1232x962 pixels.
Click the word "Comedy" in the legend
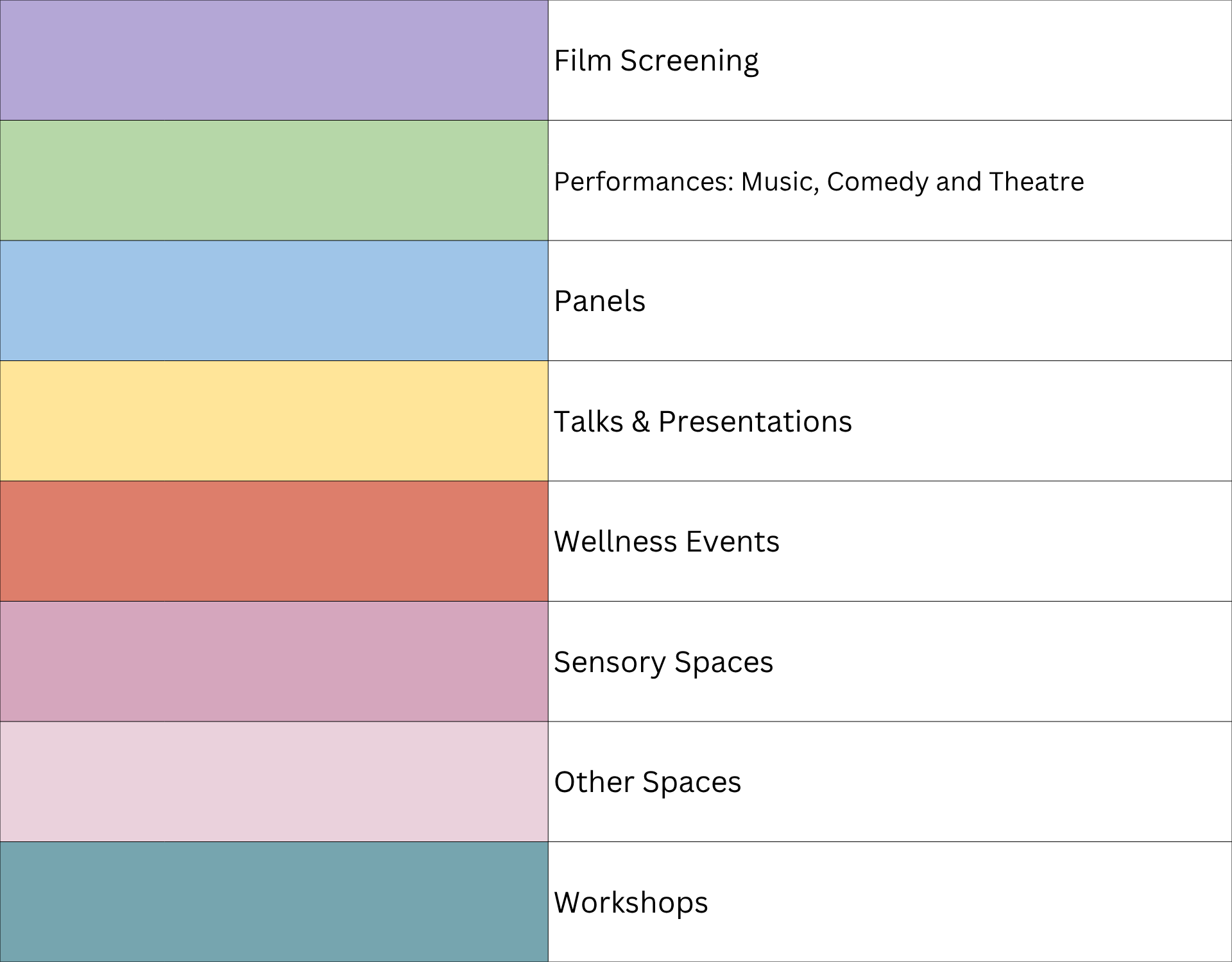point(877,182)
